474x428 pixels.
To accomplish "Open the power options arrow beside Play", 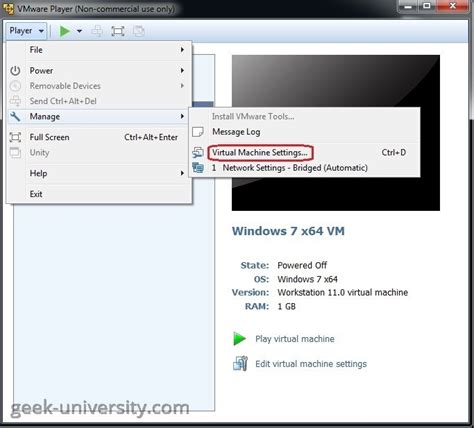I will pyautogui.click(x=79, y=31).
